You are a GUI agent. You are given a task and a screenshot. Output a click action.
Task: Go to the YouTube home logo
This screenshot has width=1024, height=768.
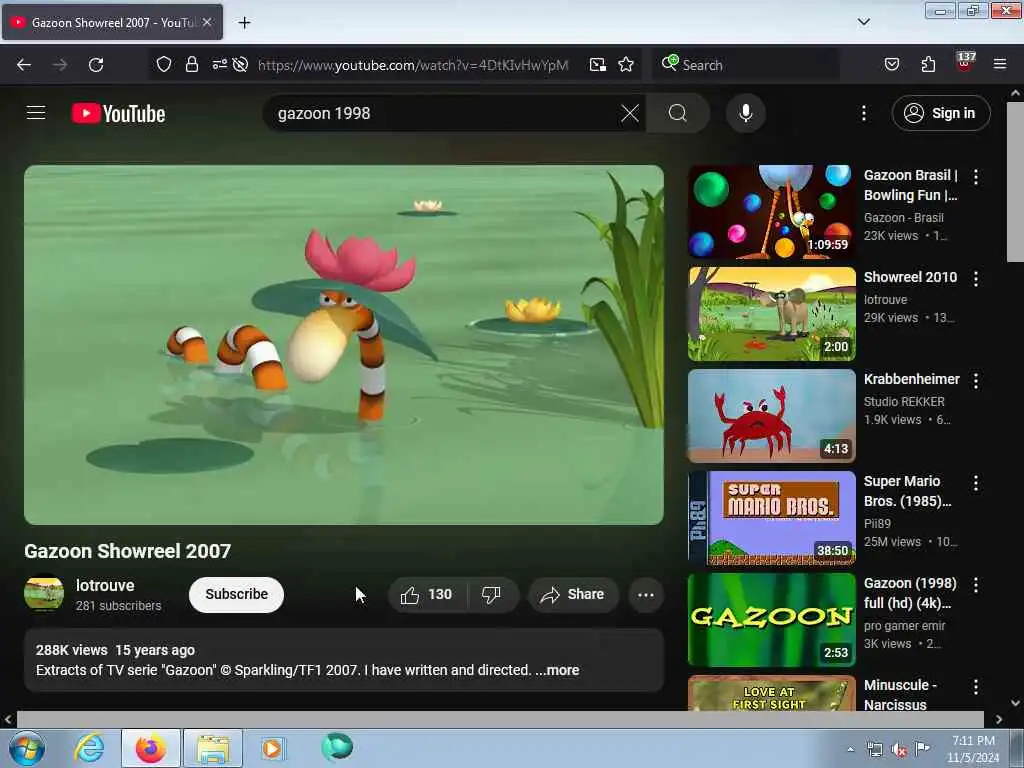118,114
